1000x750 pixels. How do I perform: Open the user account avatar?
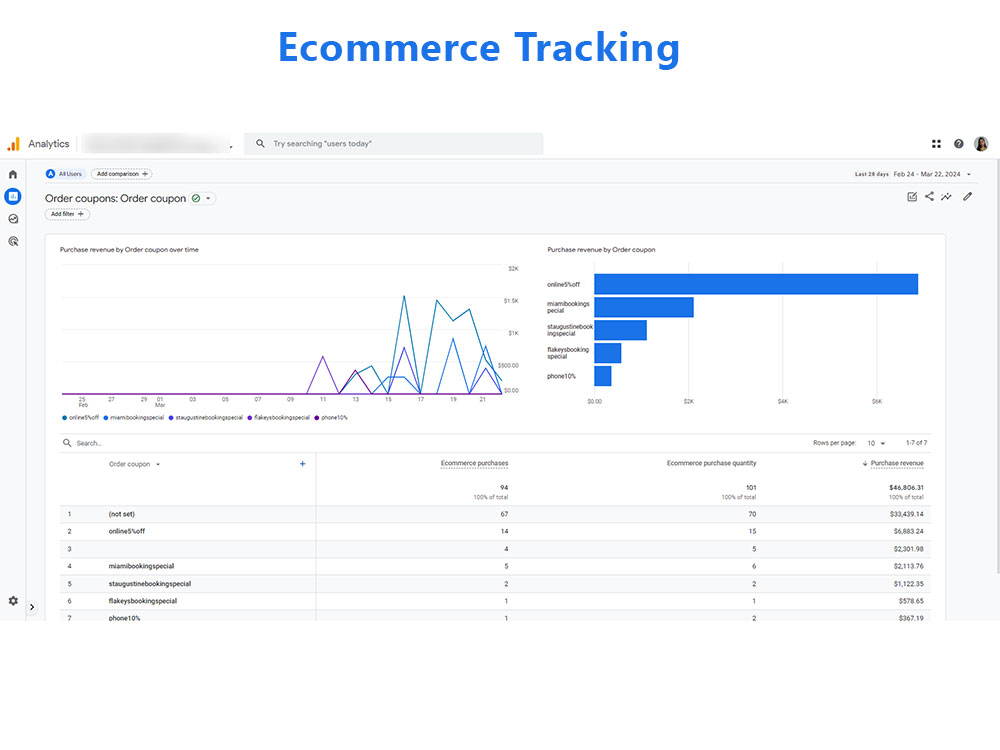(x=981, y=144)
